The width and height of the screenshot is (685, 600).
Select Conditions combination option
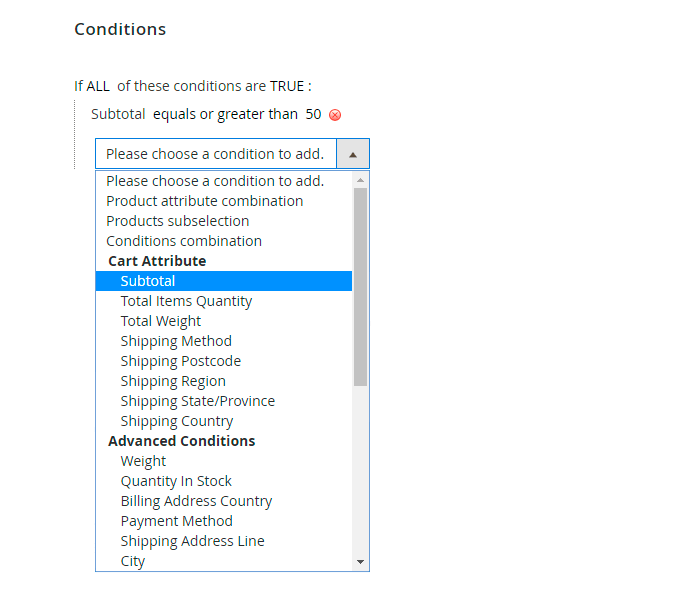click(x=184, y=241)
